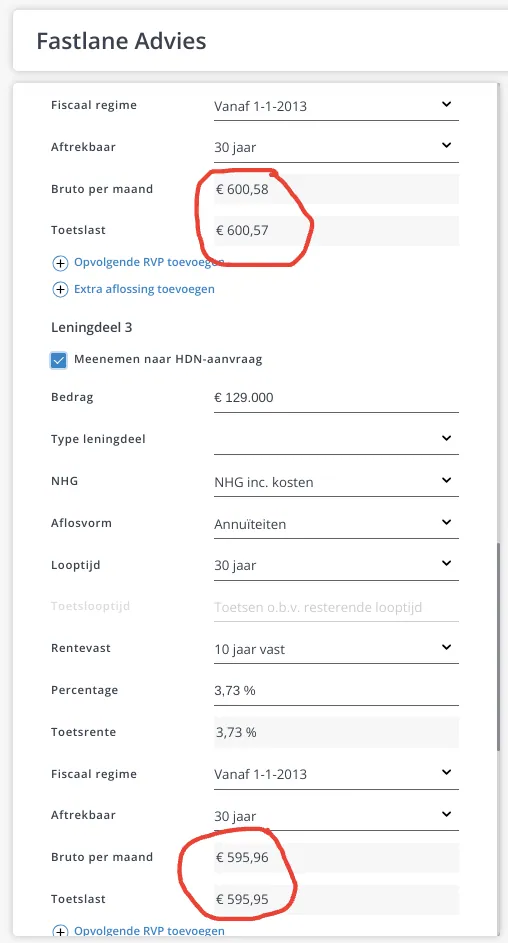Open NHG inc. kosten dropdown

point(336,482)
